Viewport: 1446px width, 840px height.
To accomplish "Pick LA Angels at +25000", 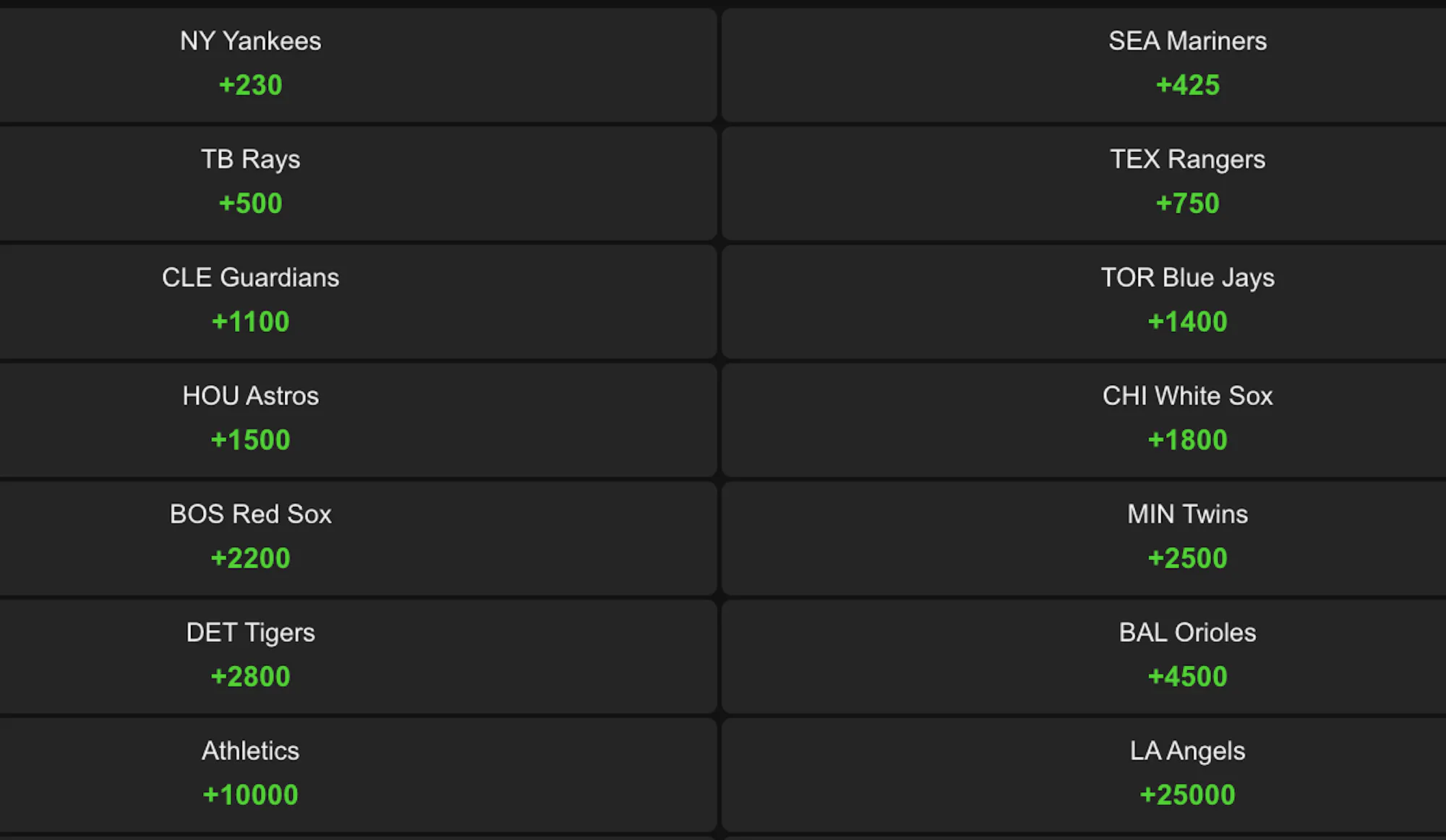I will pos(1084,775).
